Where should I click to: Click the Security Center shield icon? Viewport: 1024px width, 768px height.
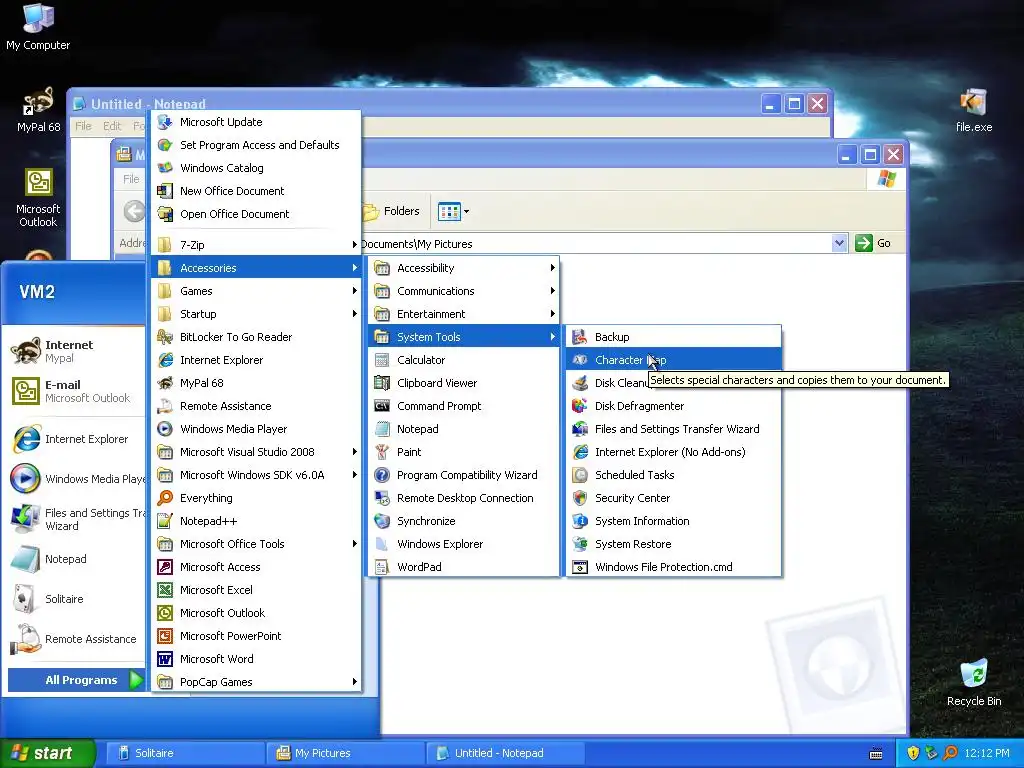(580, 498)
